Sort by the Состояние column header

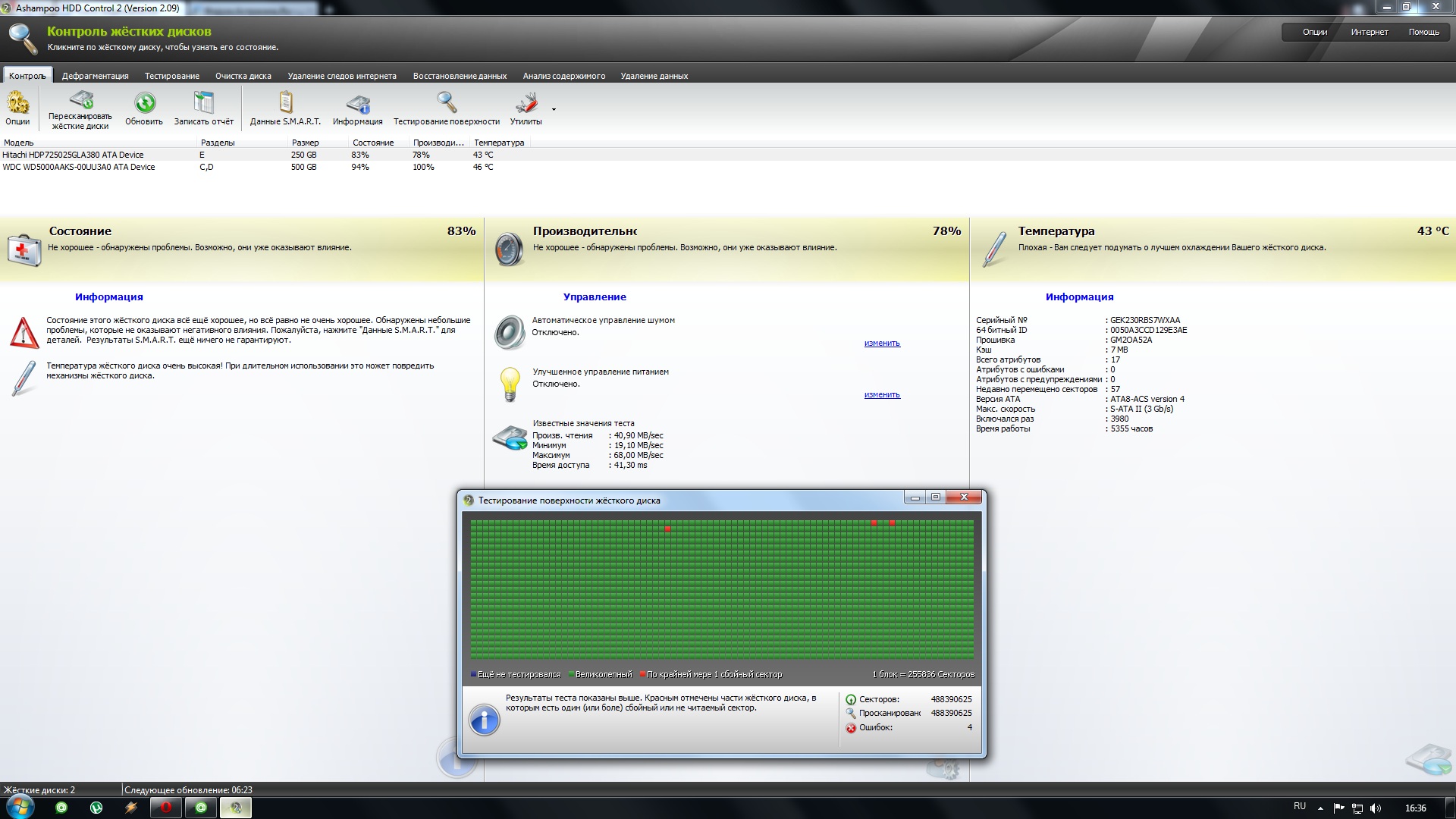(379, 143)
